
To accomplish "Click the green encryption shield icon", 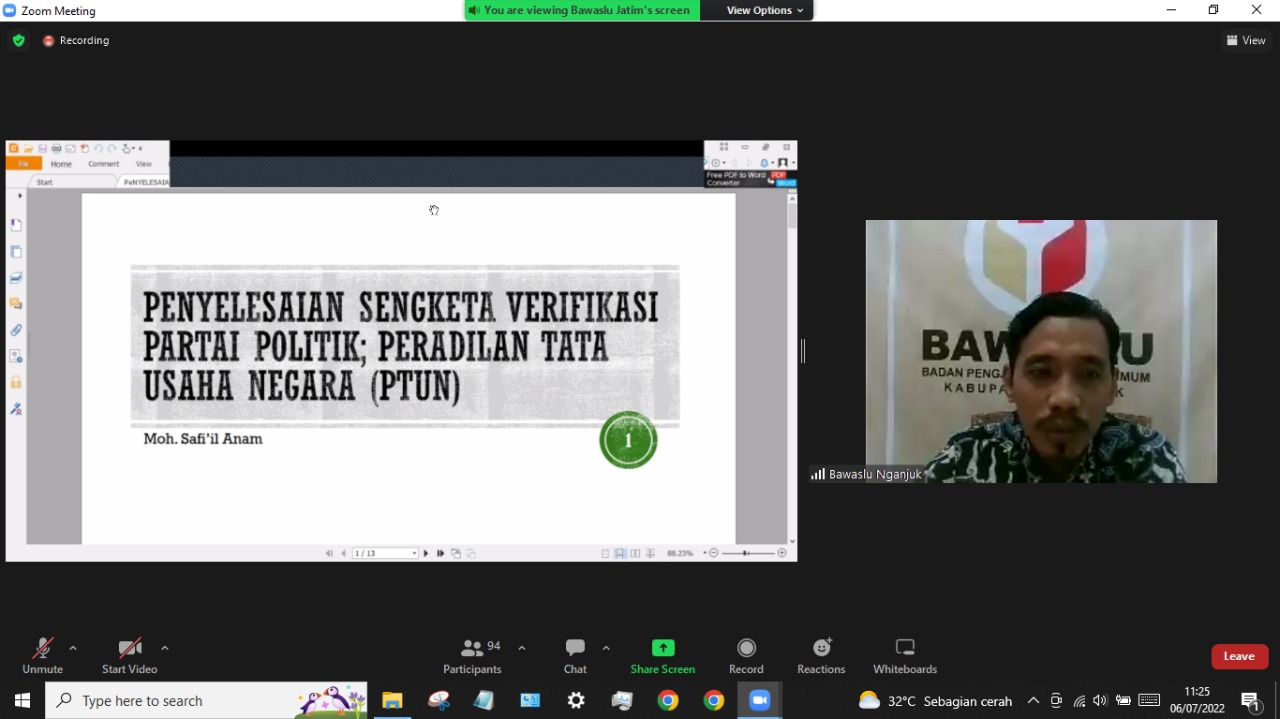I will click(x=18, y=41).
